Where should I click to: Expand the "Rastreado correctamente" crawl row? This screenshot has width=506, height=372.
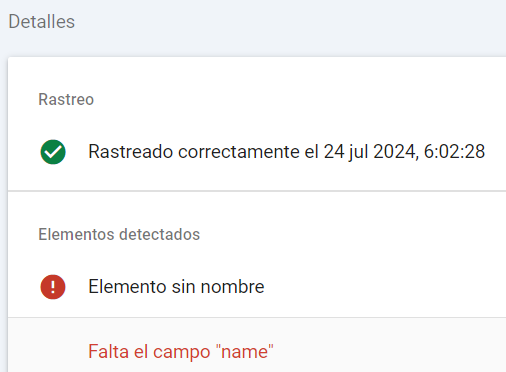tap(257, 152)
